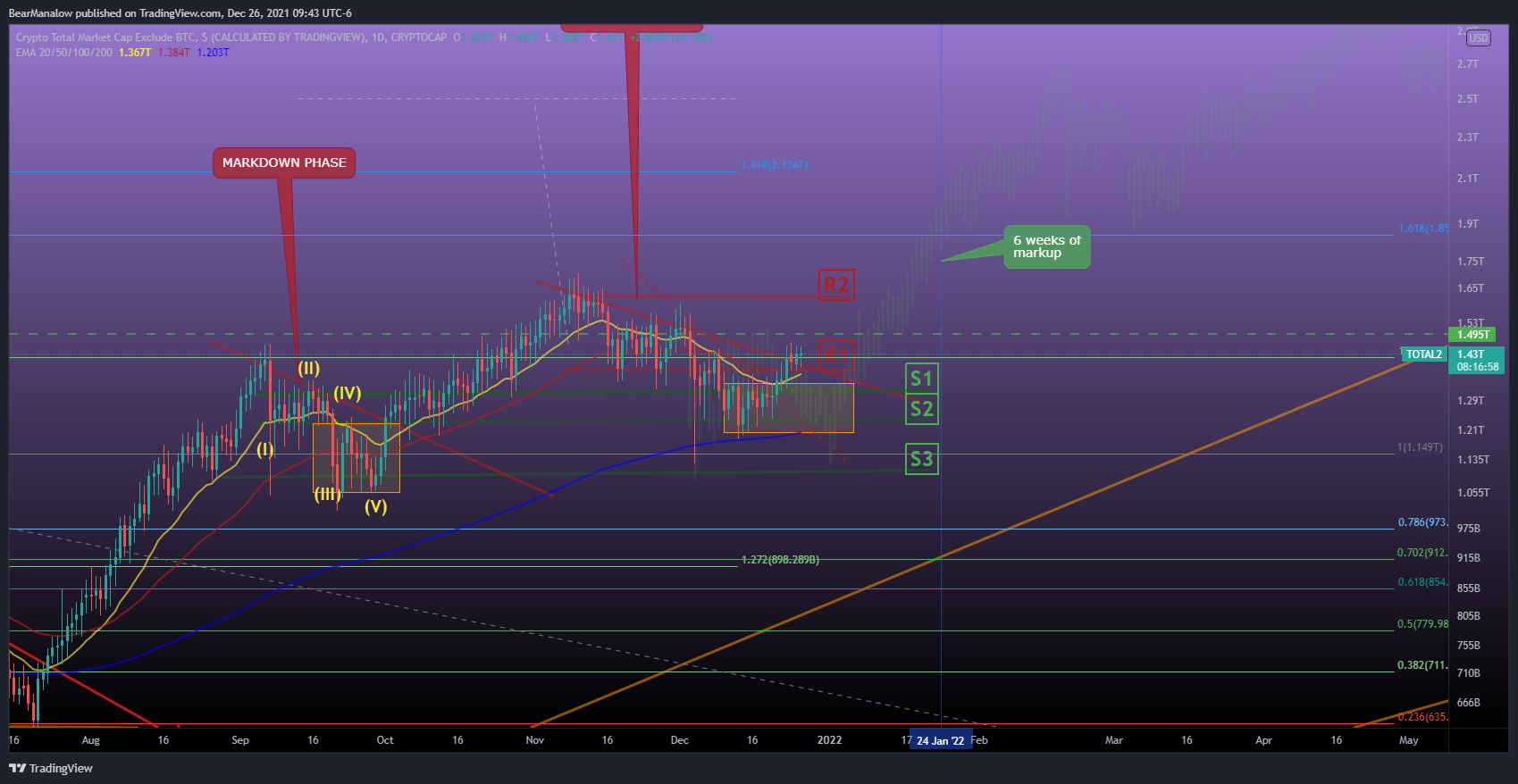
Task: Click the EMA 20/50/100/200 indicator legend
Action: [64, 53]
